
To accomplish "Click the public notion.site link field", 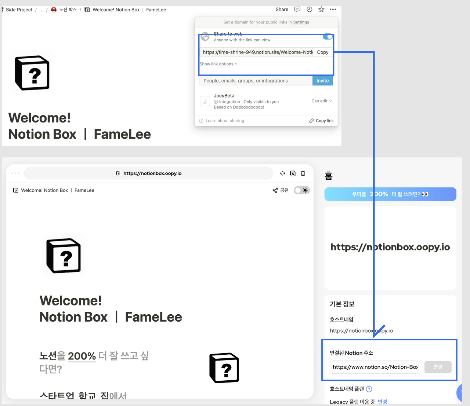I will (257, 52).
